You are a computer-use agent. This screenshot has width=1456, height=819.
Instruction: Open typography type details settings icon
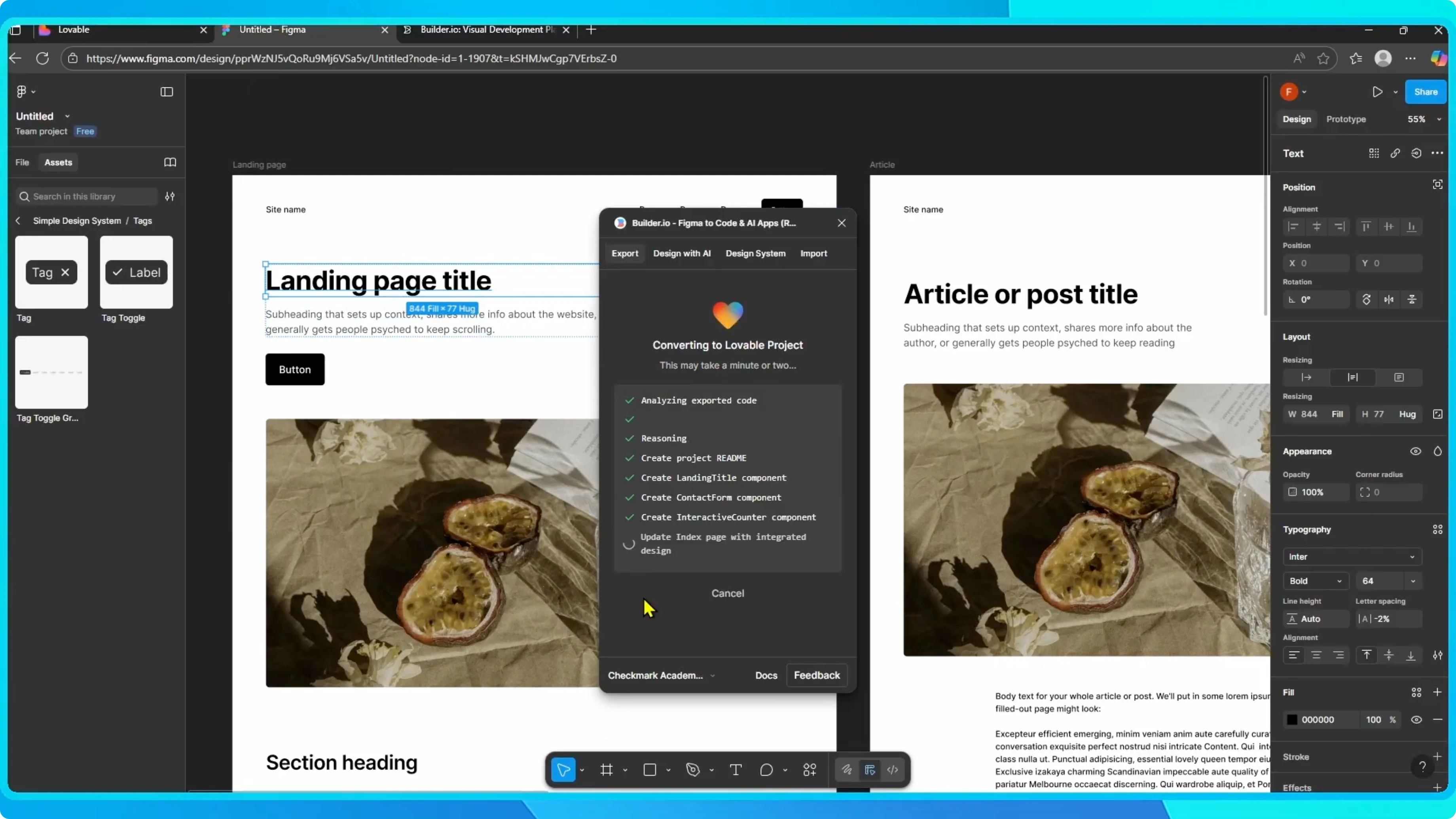point(1437,655)
